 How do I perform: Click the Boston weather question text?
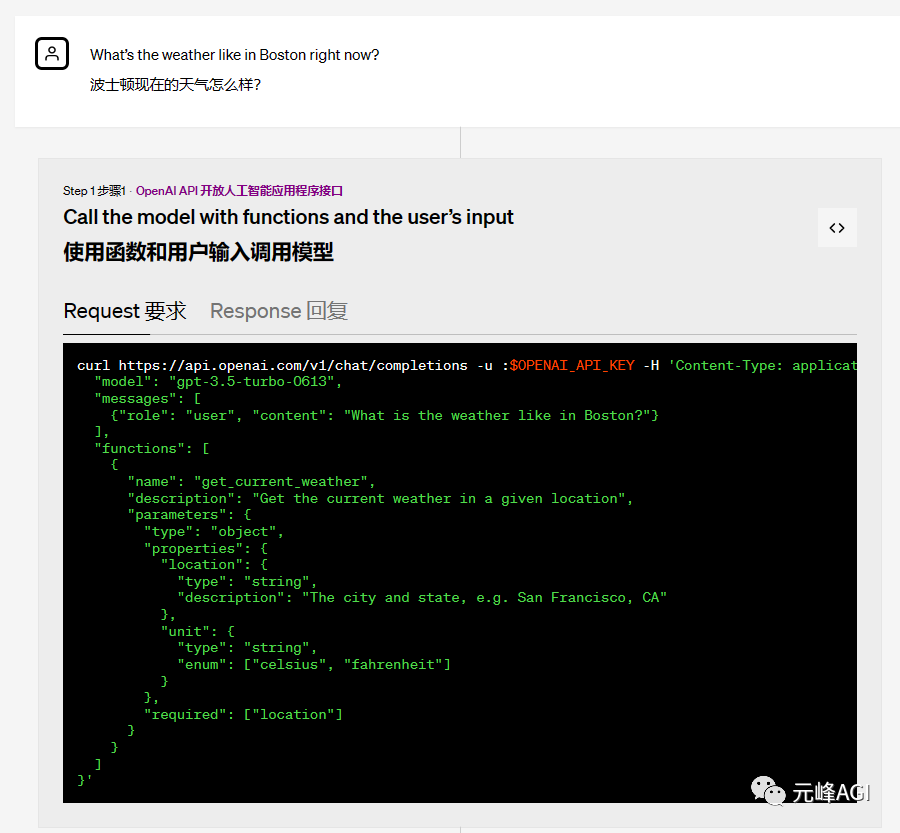pyautogui.click(x=234, y=55)
